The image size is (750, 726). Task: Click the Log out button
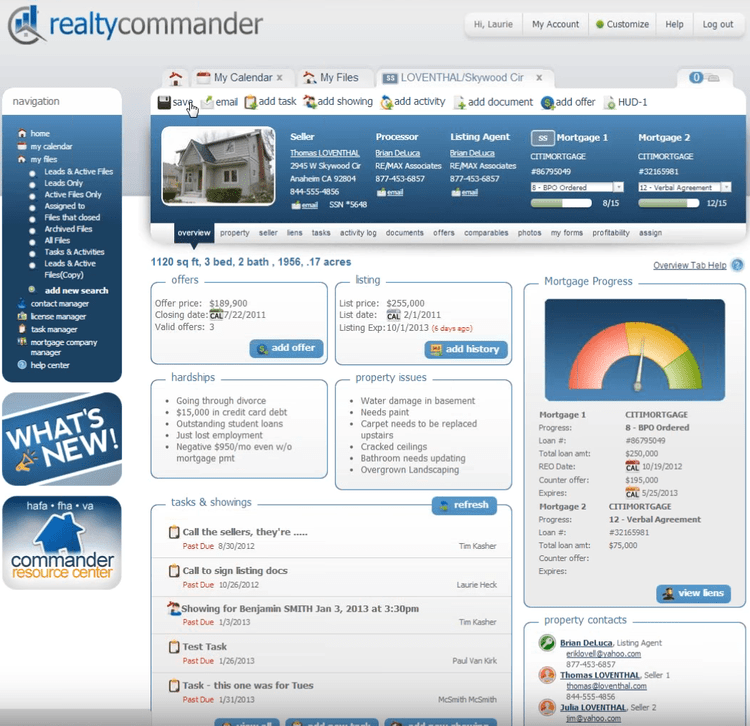[717, 24]
